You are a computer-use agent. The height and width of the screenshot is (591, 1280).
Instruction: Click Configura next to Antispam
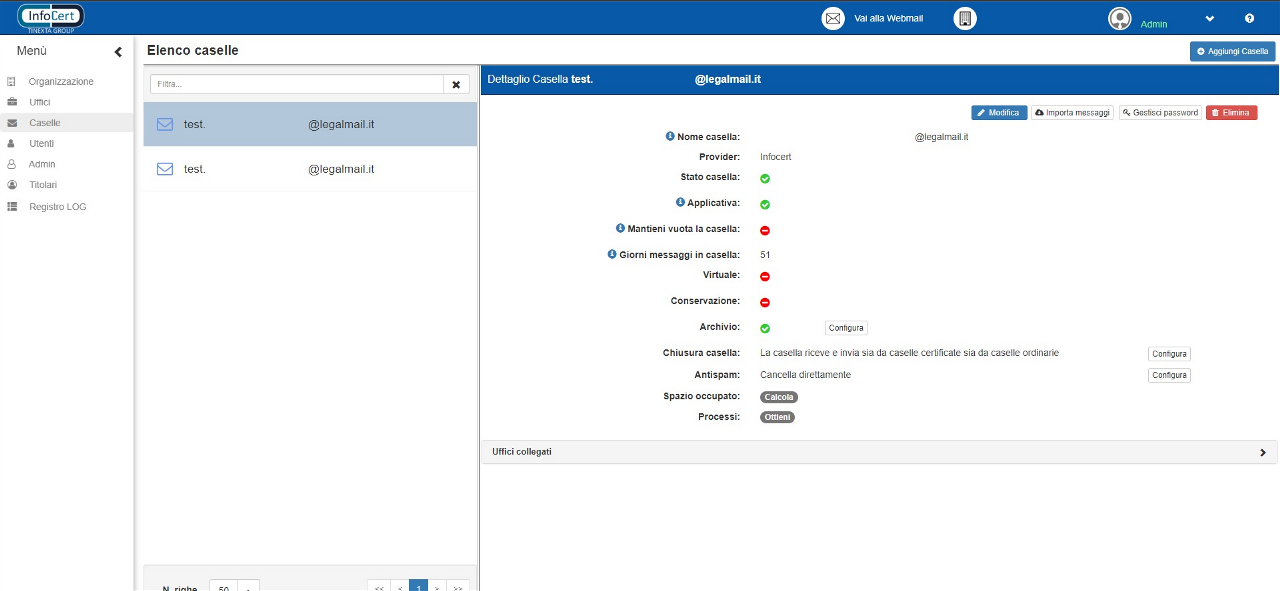pyautogui.click(x=1168, y=376)
